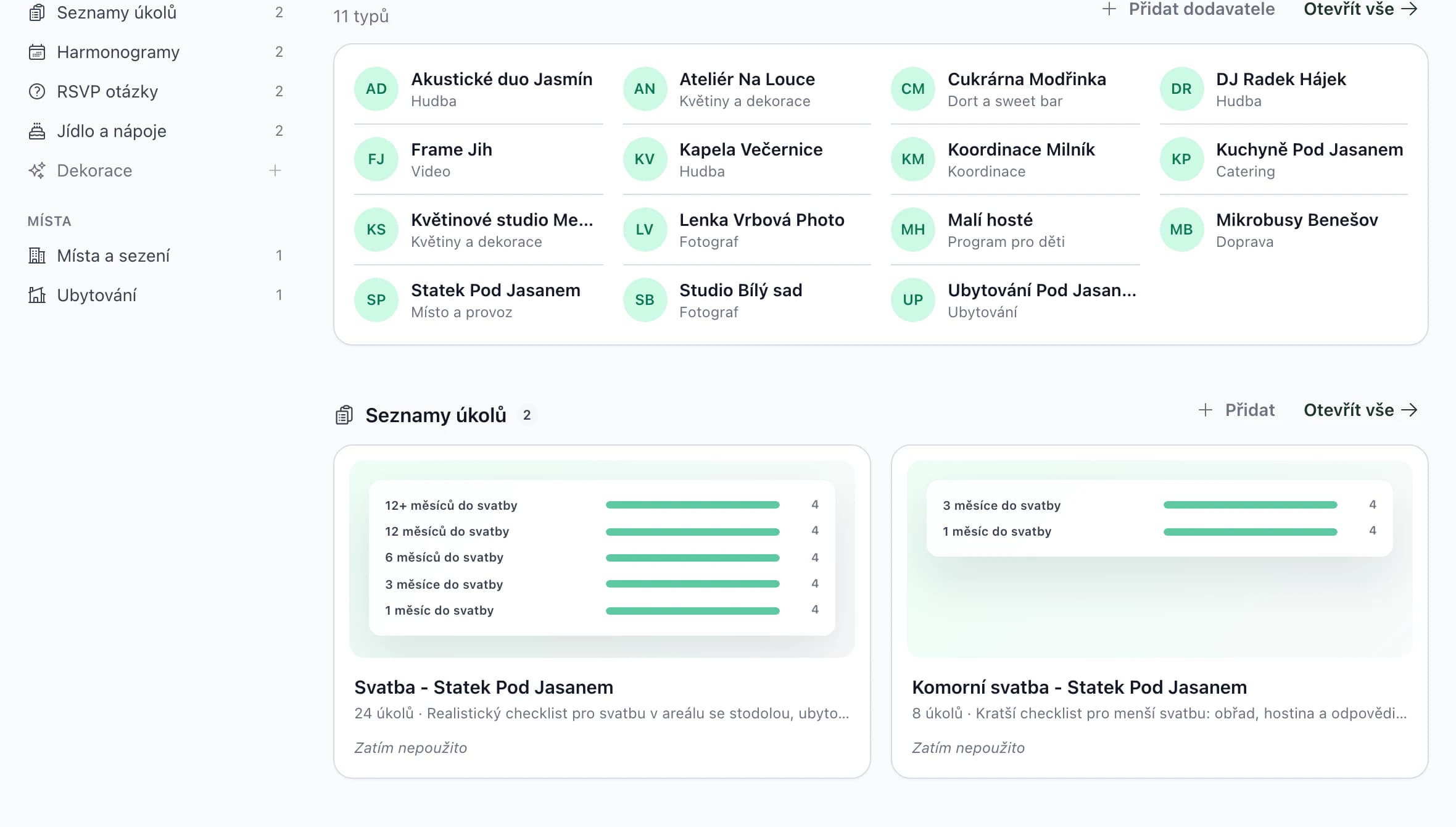The width and height of the screenshot is (1456, 827).
Task: Add a Dekorace item via plus icon
Action: point(275,170)
